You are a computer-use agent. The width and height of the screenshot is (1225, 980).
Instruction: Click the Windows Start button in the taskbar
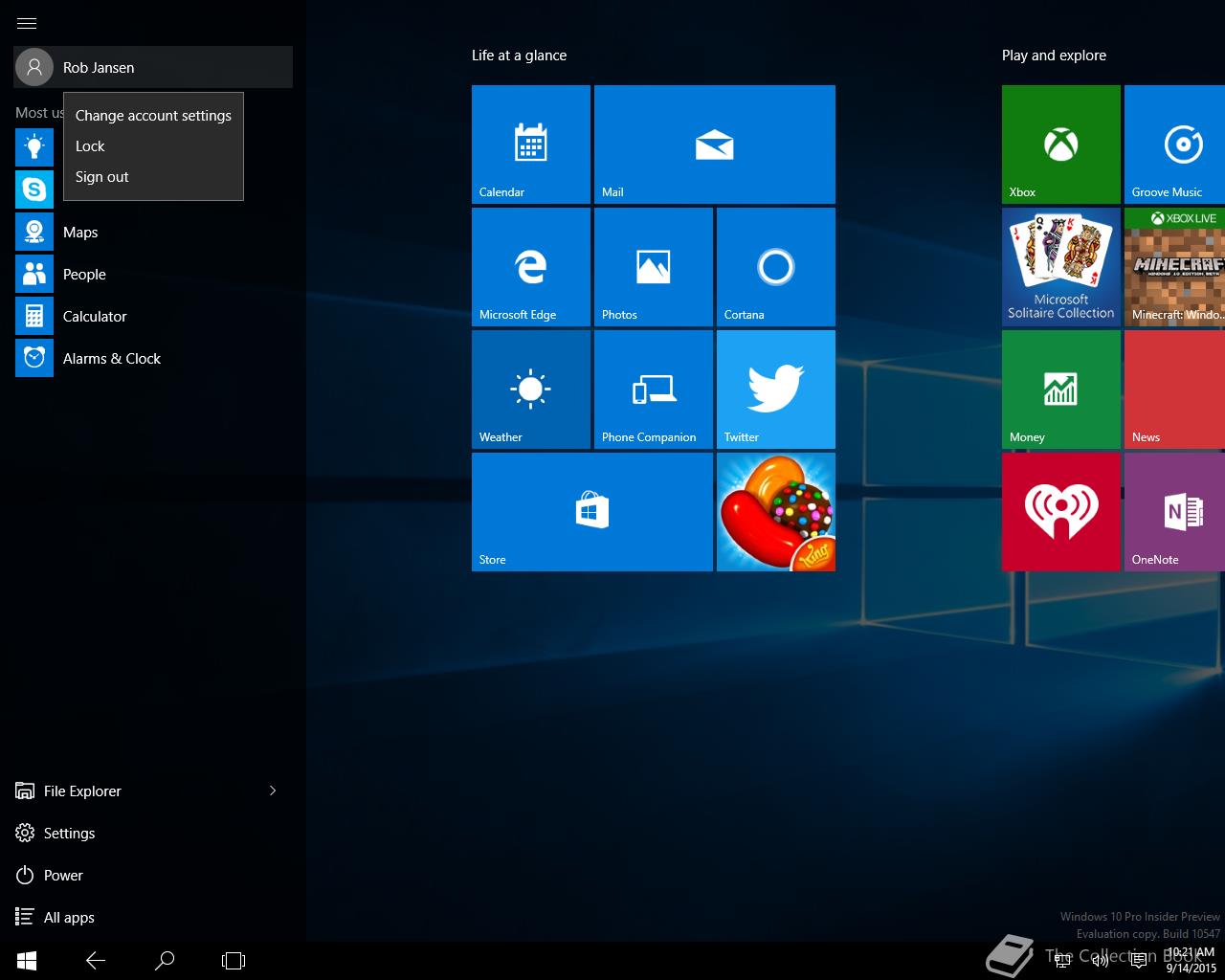click(27, 960)
